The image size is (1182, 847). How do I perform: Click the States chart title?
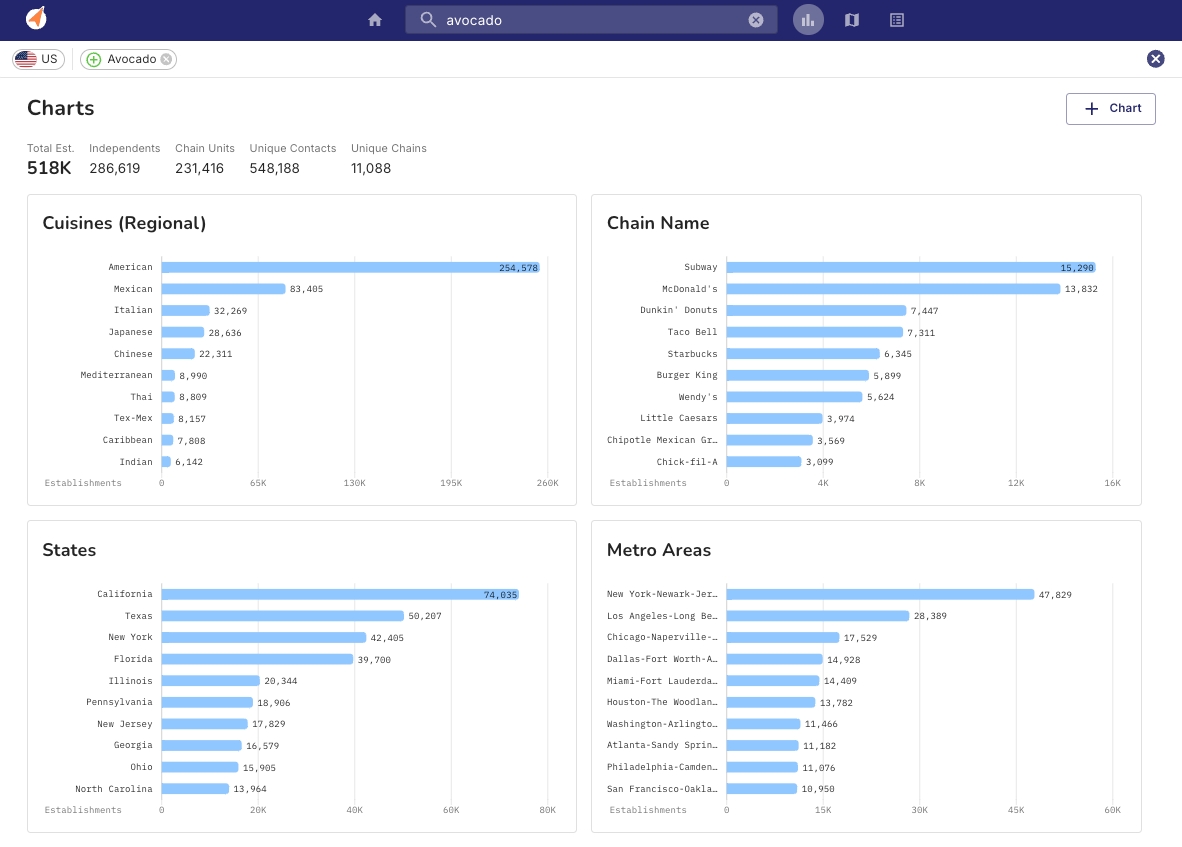tap(69, 550)
